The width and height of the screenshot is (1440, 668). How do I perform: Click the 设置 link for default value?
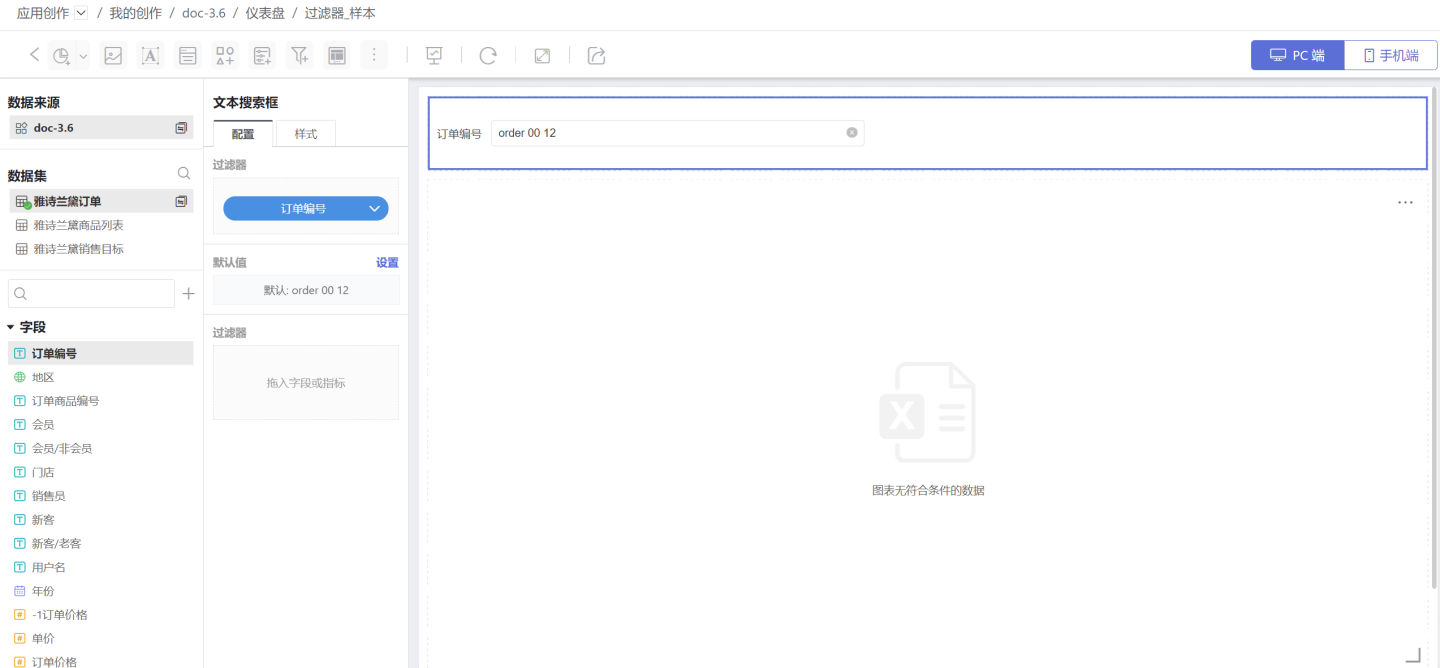click(x=387, y=263)
